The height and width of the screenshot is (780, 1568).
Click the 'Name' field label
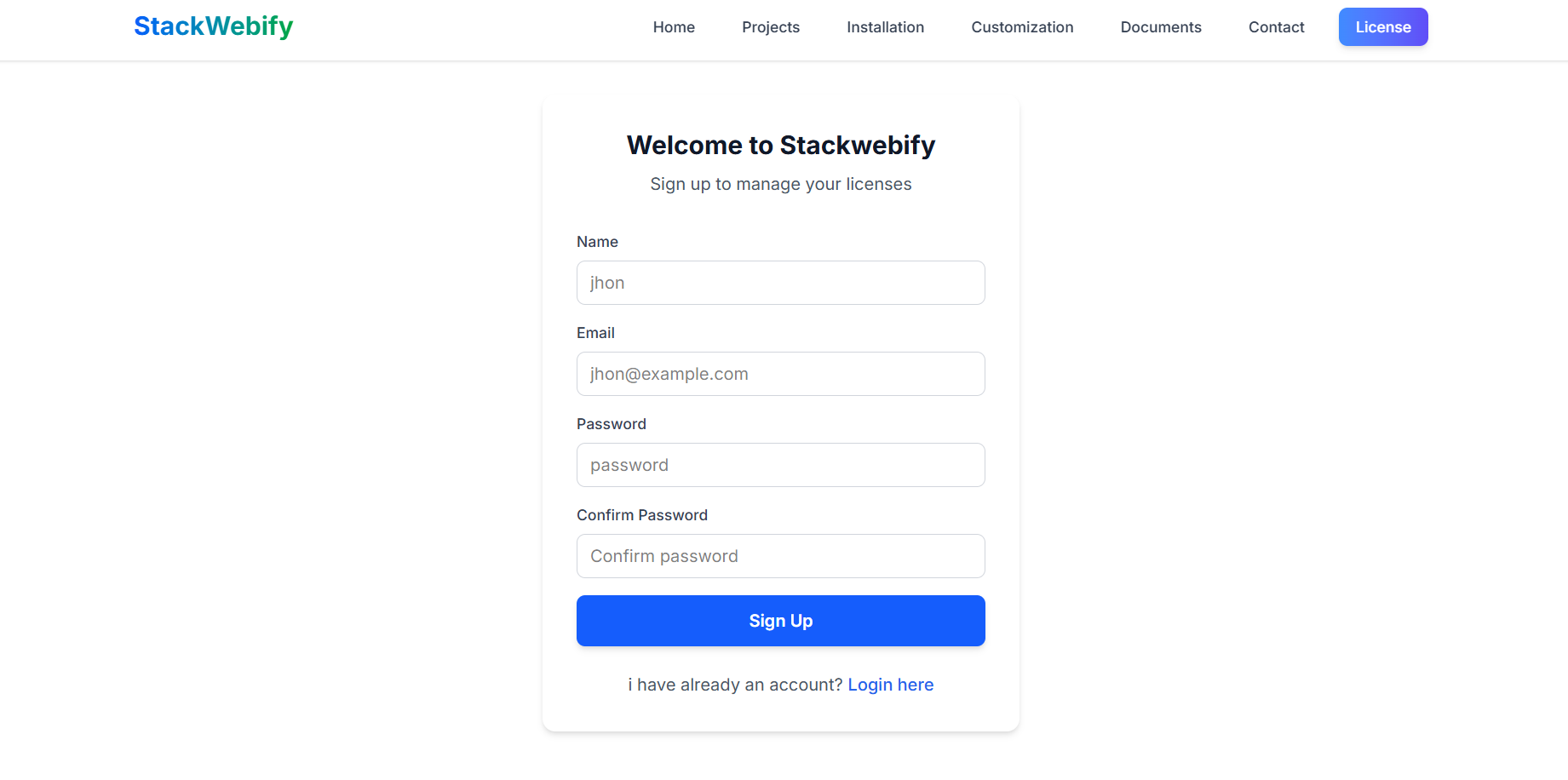tap(597, 242)
